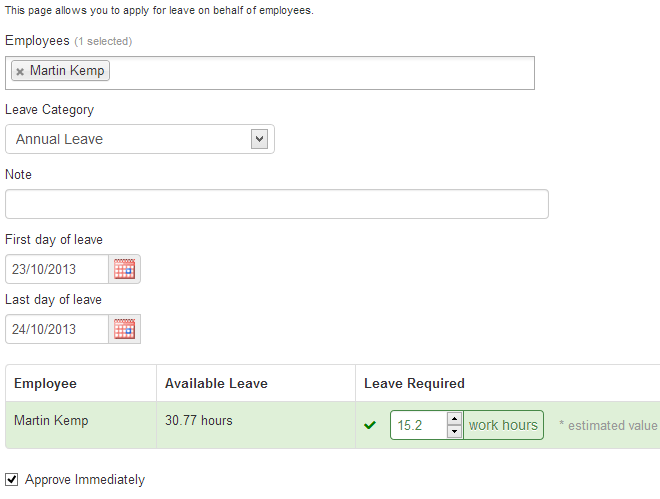Click the Leave Required column header
Image resolution: width=660 pixels, height=499 pixels.
tap(414, 383)
